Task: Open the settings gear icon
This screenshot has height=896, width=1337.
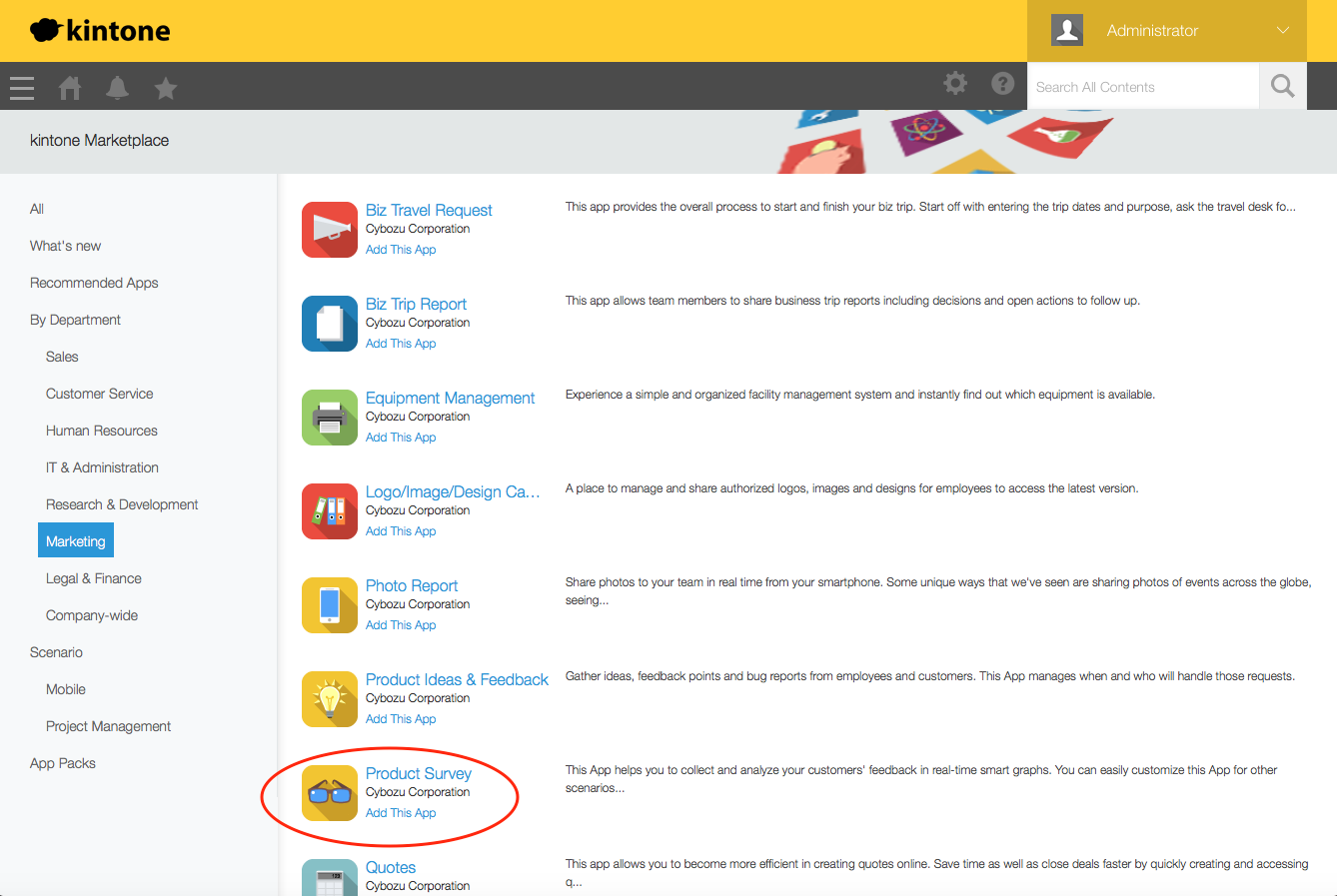Action: 955,84
